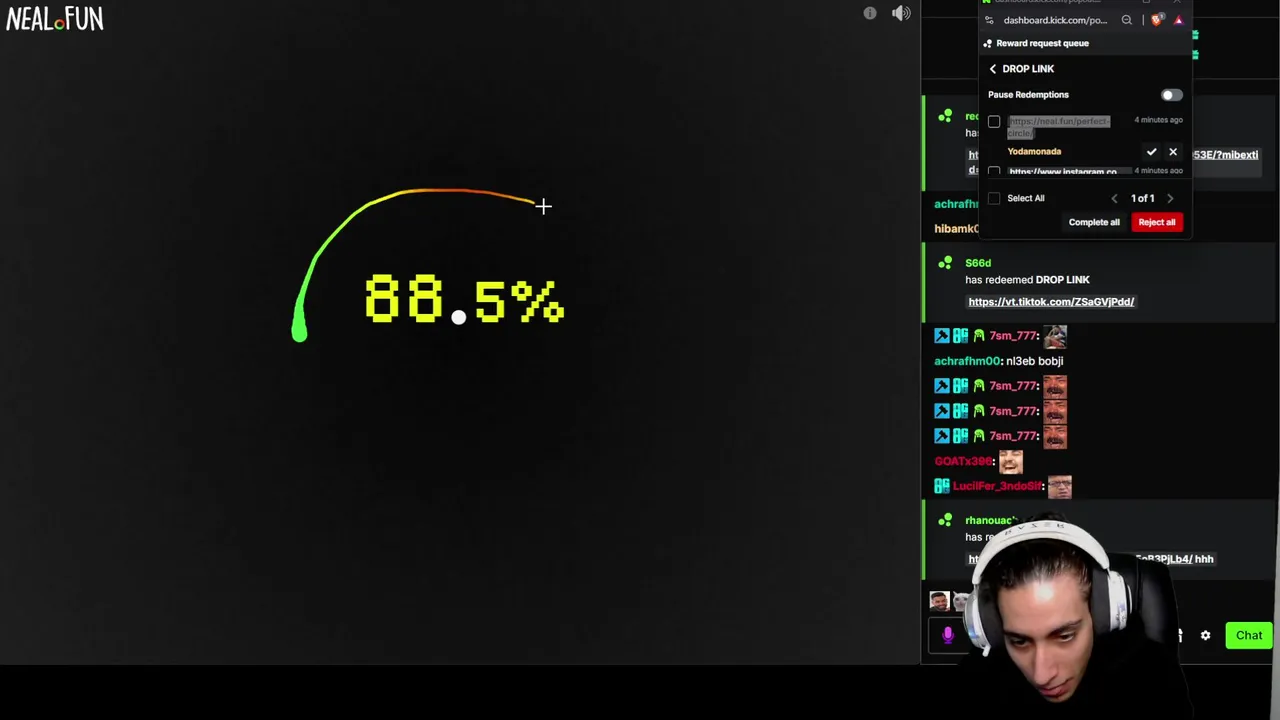Image resolution: width=1280 pixels, height=720 pixels.
Task: Open the Brave Rewards triangle icon
Action: click(1179, 20)
